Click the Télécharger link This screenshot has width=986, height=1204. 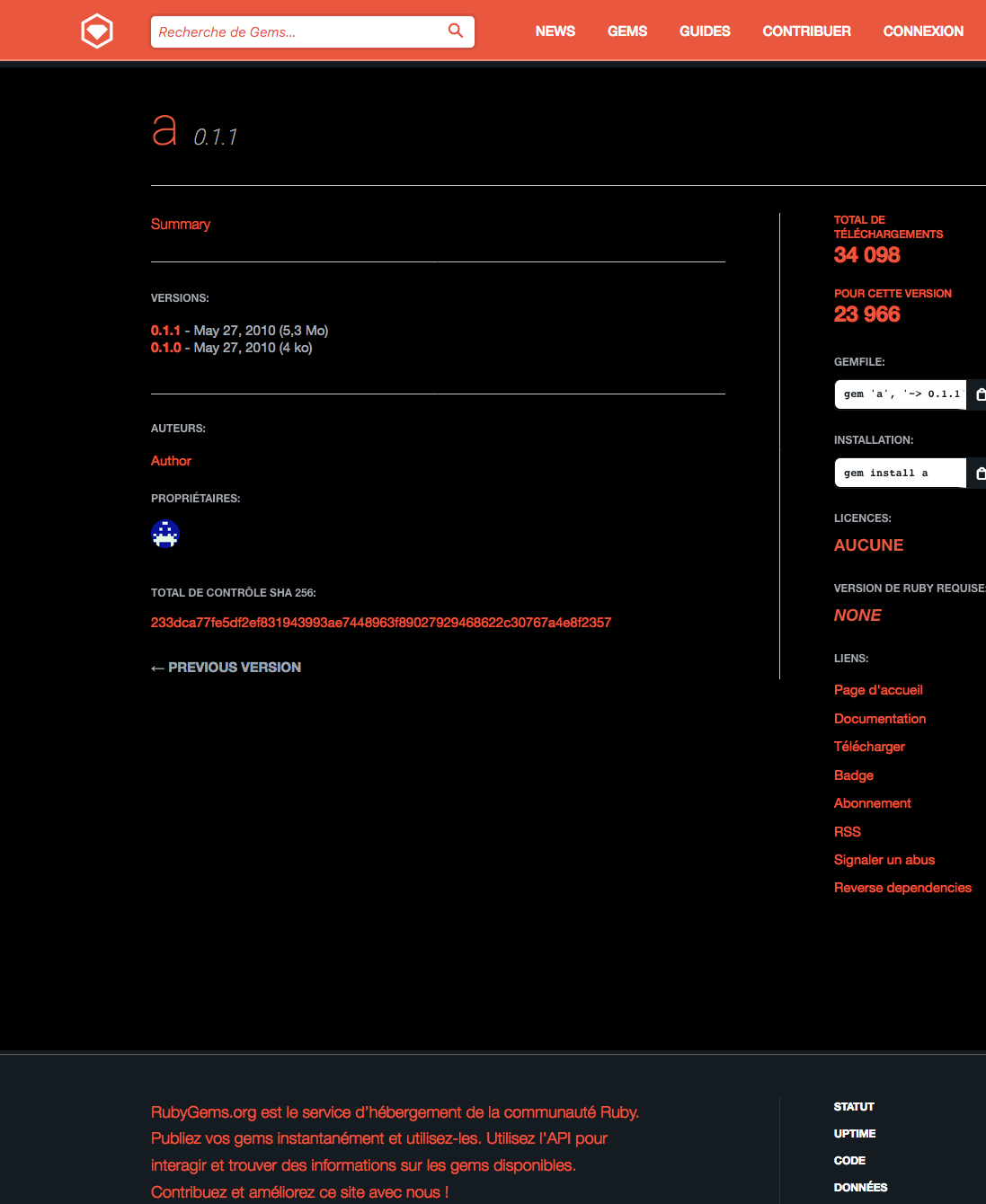[869, 747]
